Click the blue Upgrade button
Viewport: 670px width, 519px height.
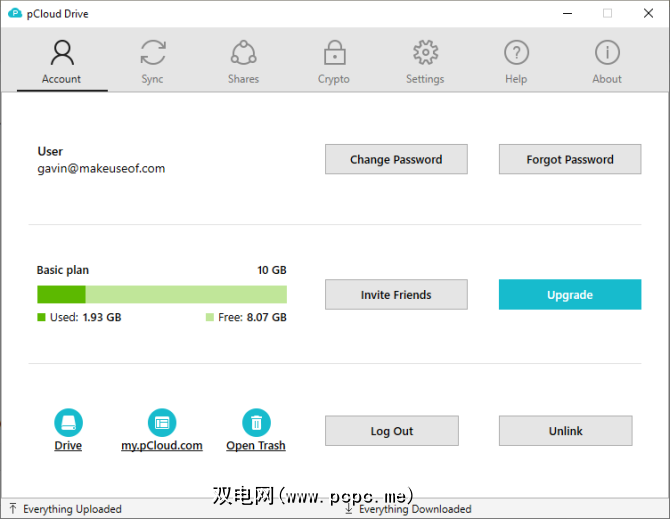pos(570,295)
